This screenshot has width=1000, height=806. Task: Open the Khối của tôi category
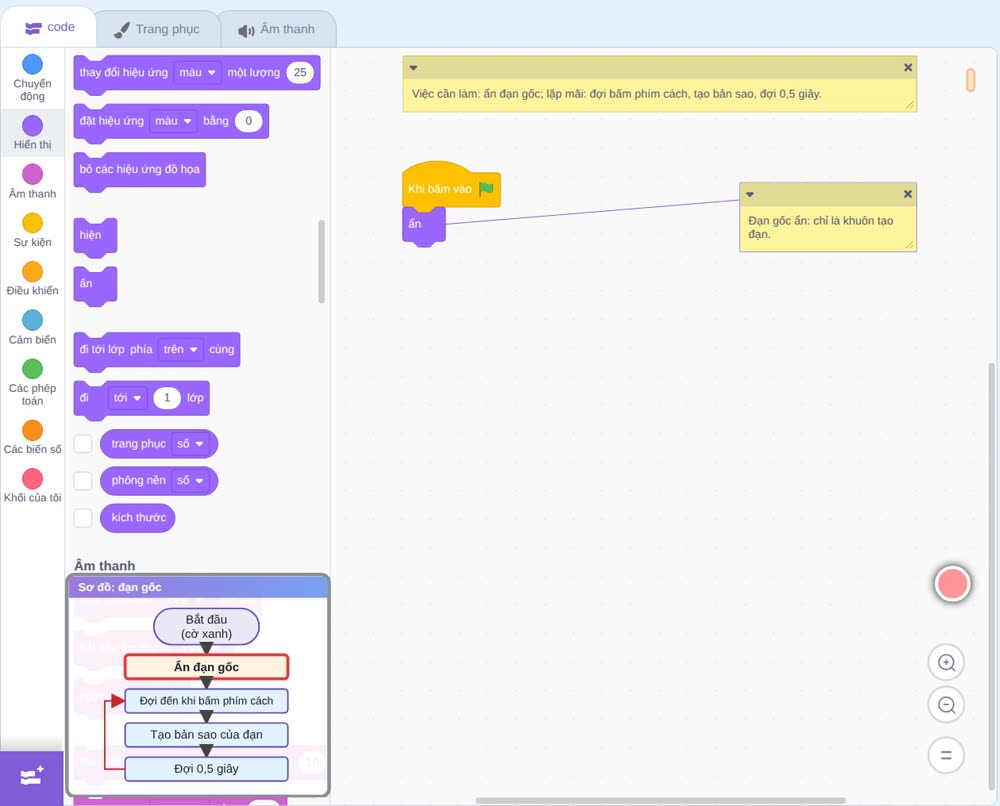click(x=33, y=486)
